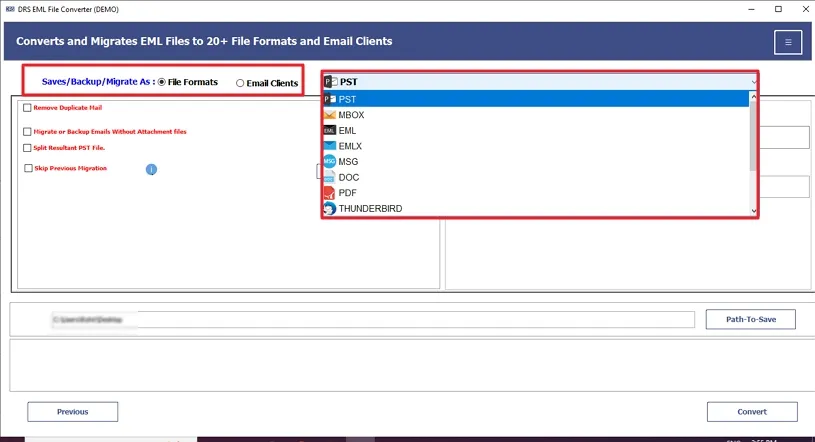This screenshot has height=442, width=815.
Task: Click the blue info icon beside Skip Previous Migration
Action: 151,170
